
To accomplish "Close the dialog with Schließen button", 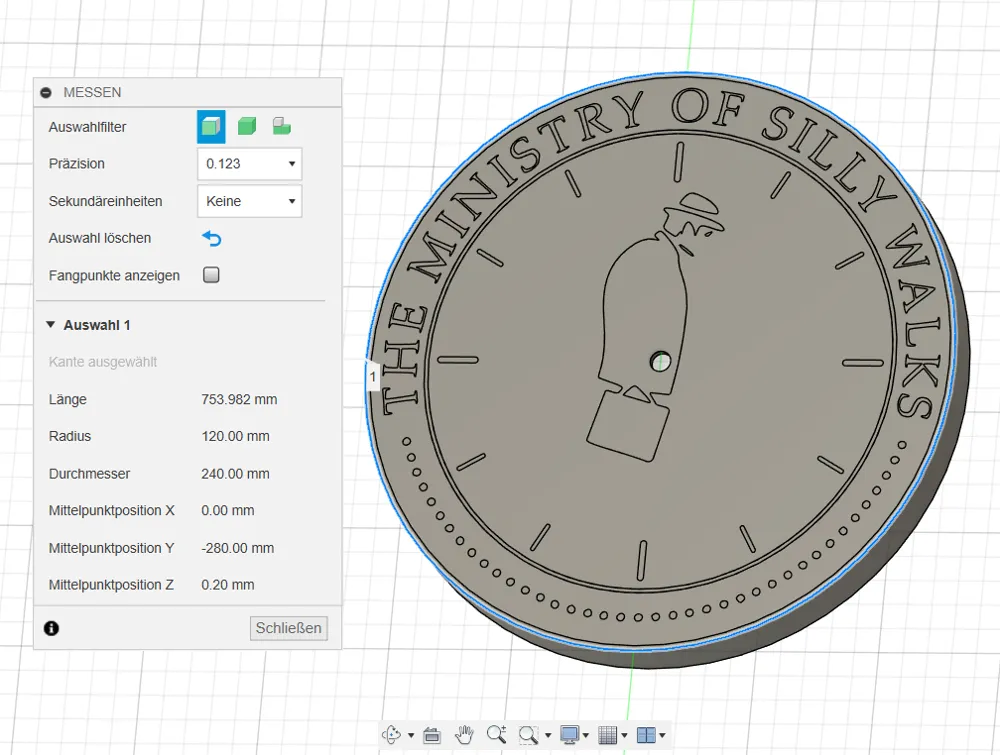I will (x=288, y=628).
